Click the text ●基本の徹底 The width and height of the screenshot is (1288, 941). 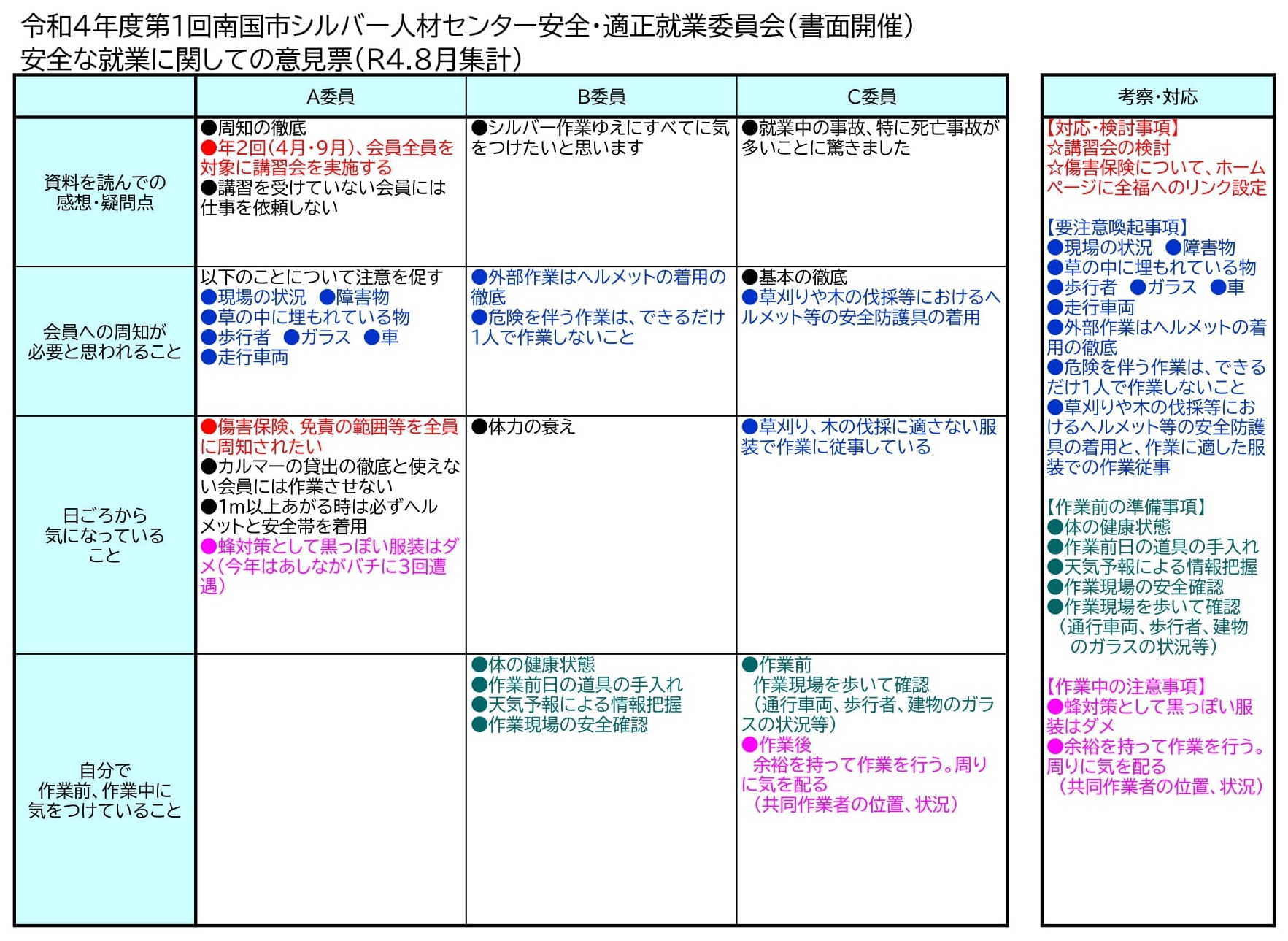pyautogui.click(x=794, y=277)
